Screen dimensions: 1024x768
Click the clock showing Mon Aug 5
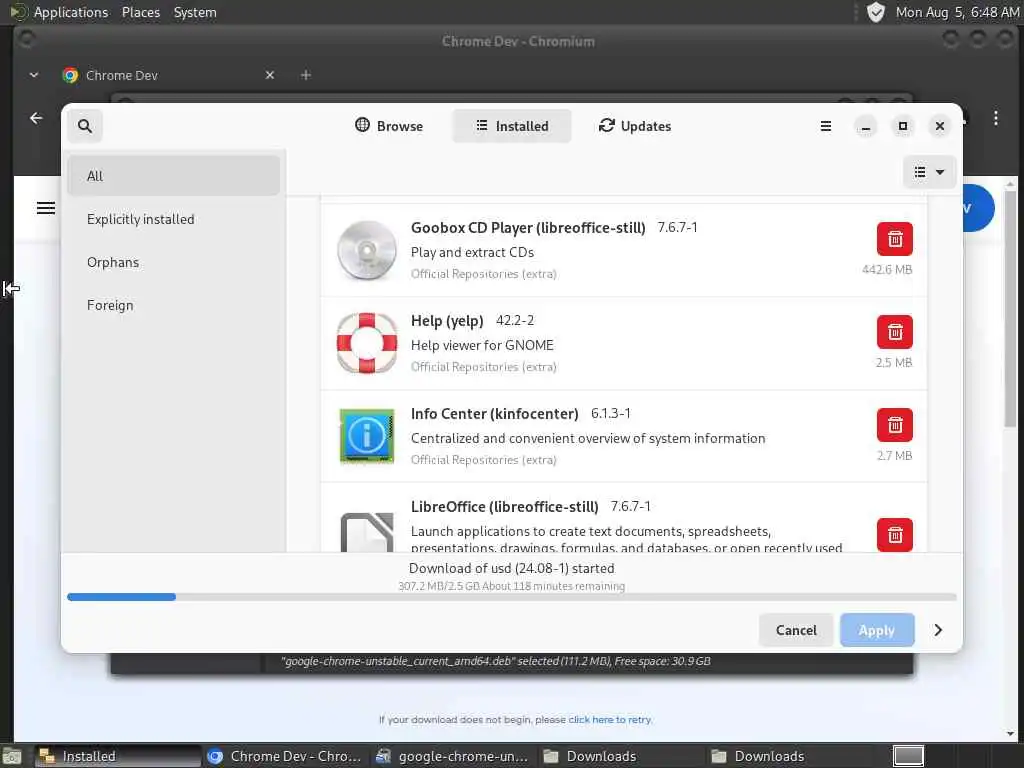click(957, 12)
